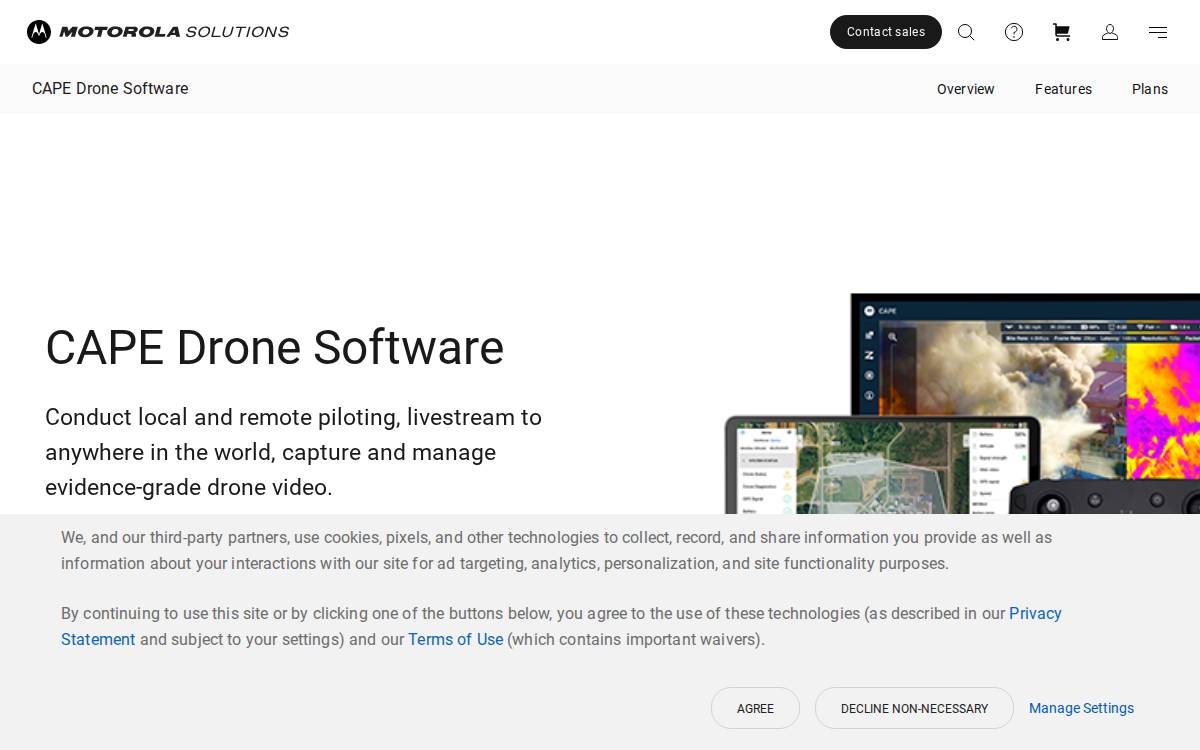Open Manage Settings for cookies
The height and width of the screenshot is (750, 1200).
[1081, 708]
